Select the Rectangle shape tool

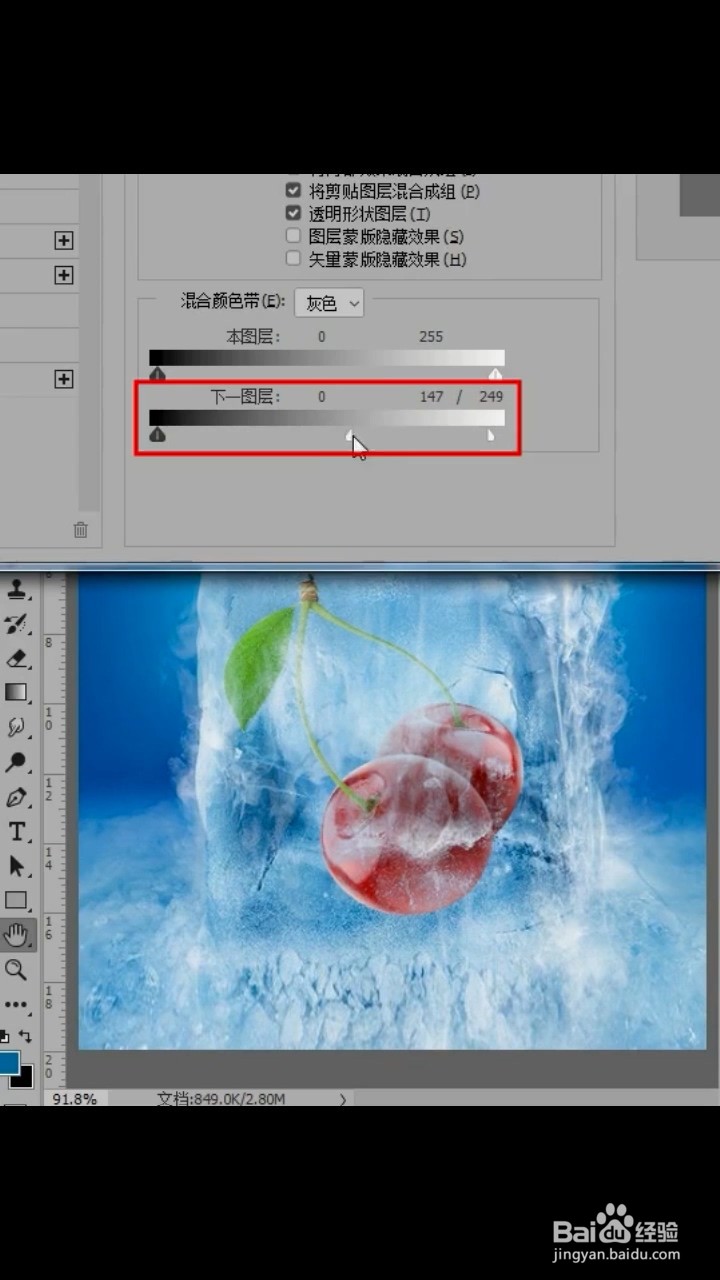click(x=17, y=900)
